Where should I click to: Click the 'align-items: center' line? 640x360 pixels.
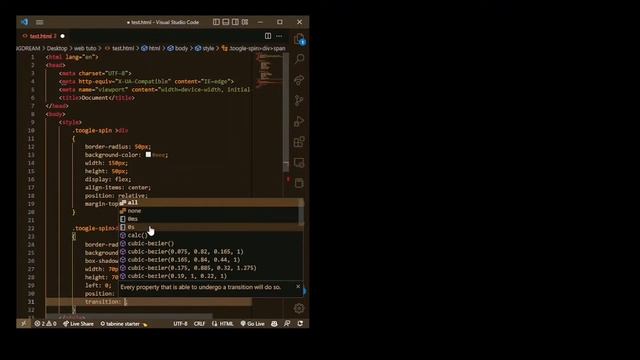click(118, 187)
